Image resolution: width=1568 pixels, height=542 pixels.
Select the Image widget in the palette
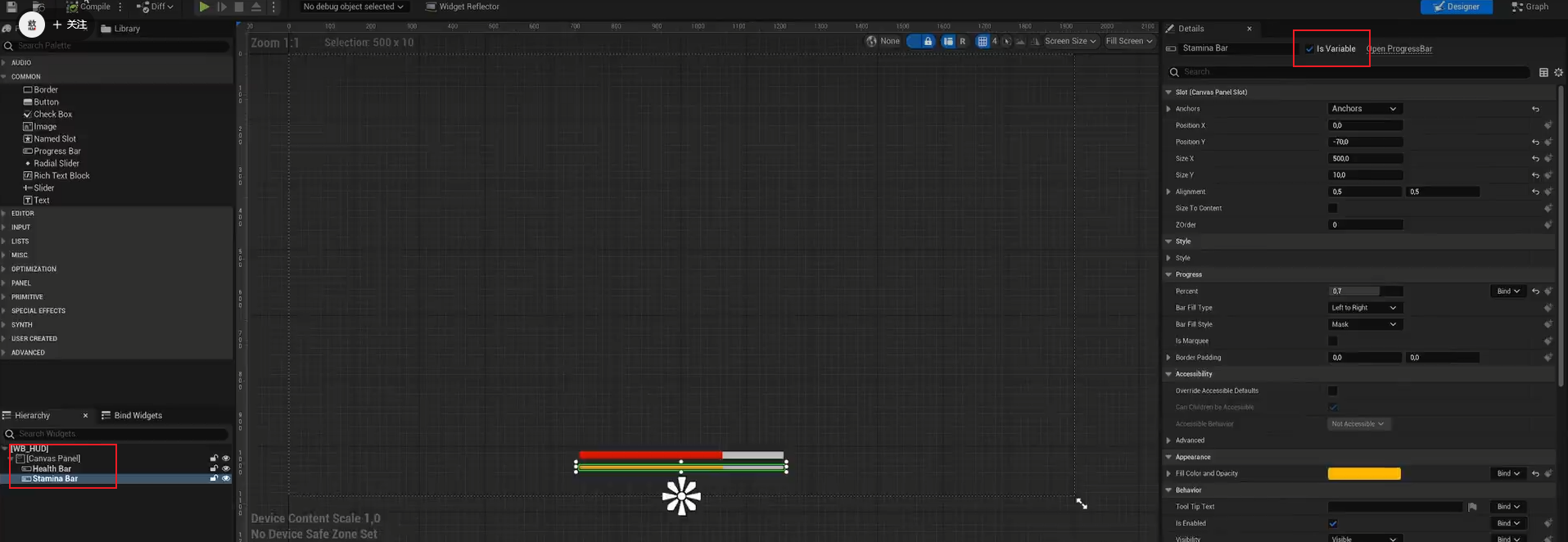39,127
